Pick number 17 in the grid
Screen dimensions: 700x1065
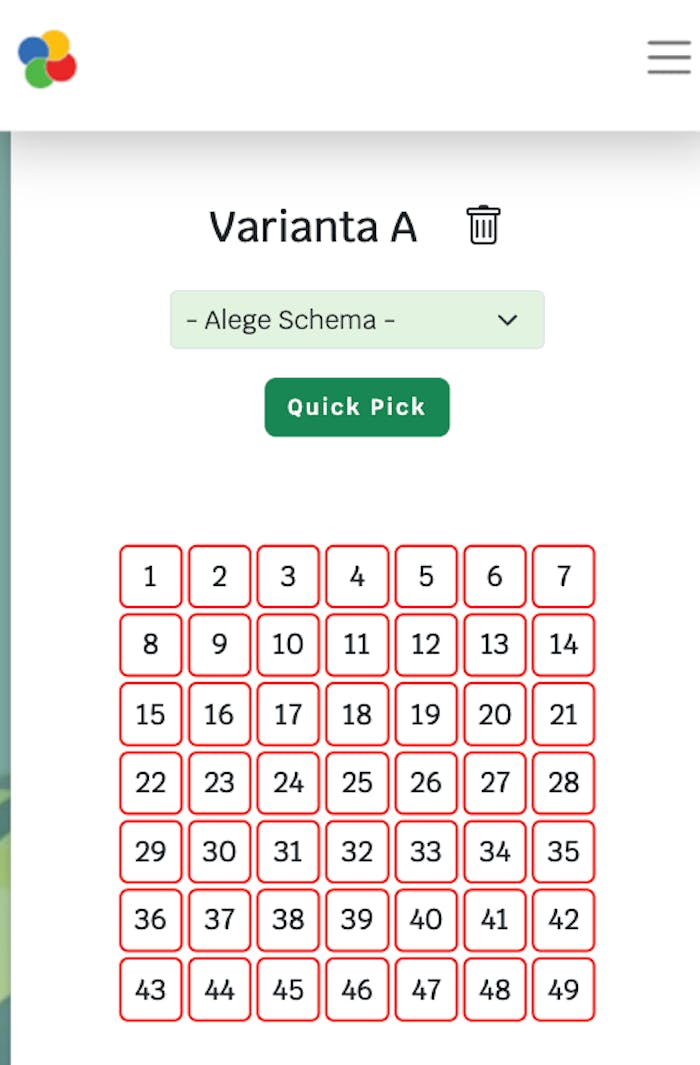(288, 714)
